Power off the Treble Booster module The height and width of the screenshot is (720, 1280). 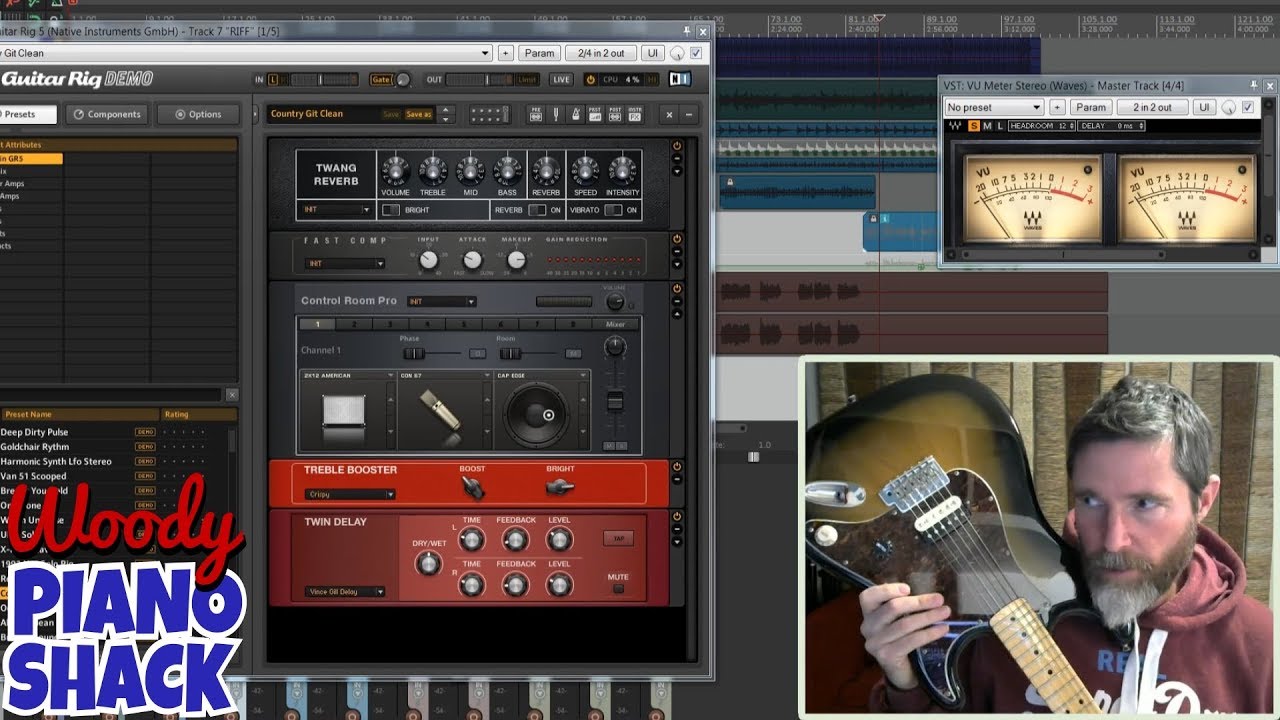tap(677, 467)
